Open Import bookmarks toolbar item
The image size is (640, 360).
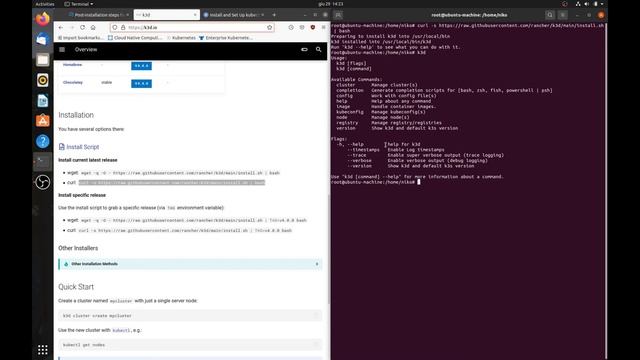click(80, 38)
